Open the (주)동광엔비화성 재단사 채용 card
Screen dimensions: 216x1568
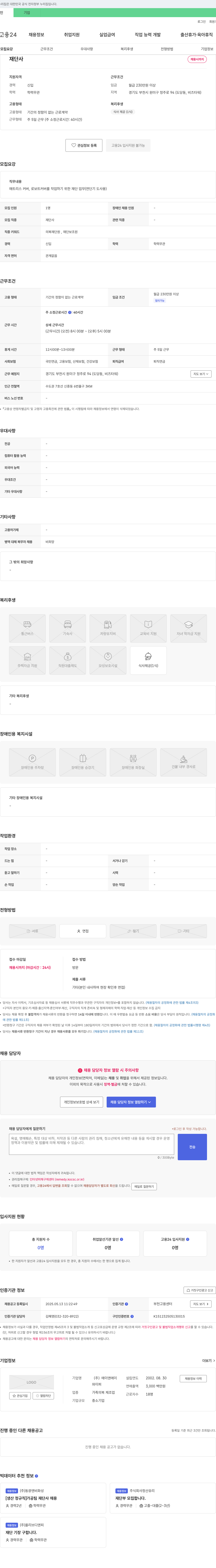[x=53, y=1498]
